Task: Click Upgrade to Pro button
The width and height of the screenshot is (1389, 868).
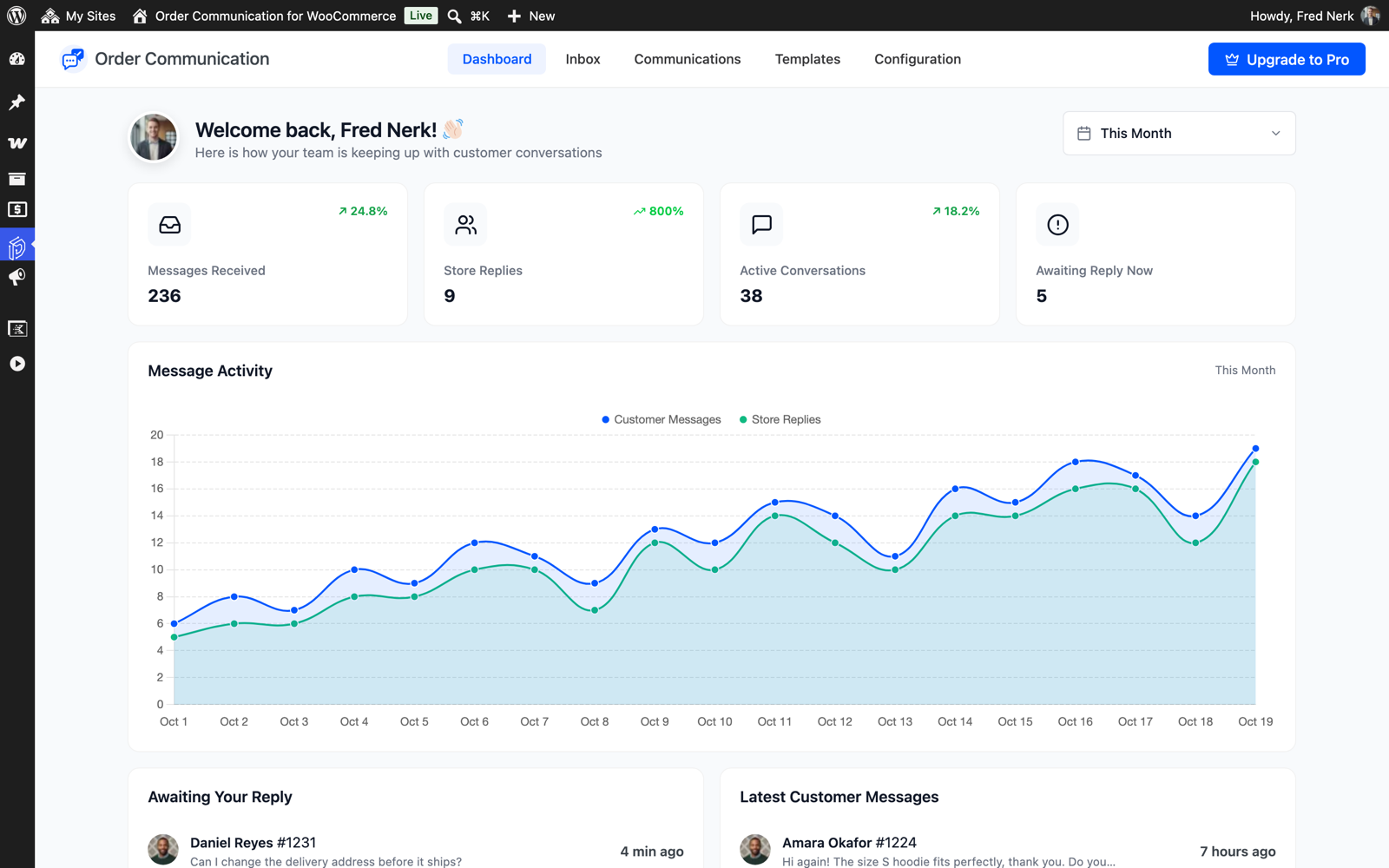Action: (x=1287, y=59)
